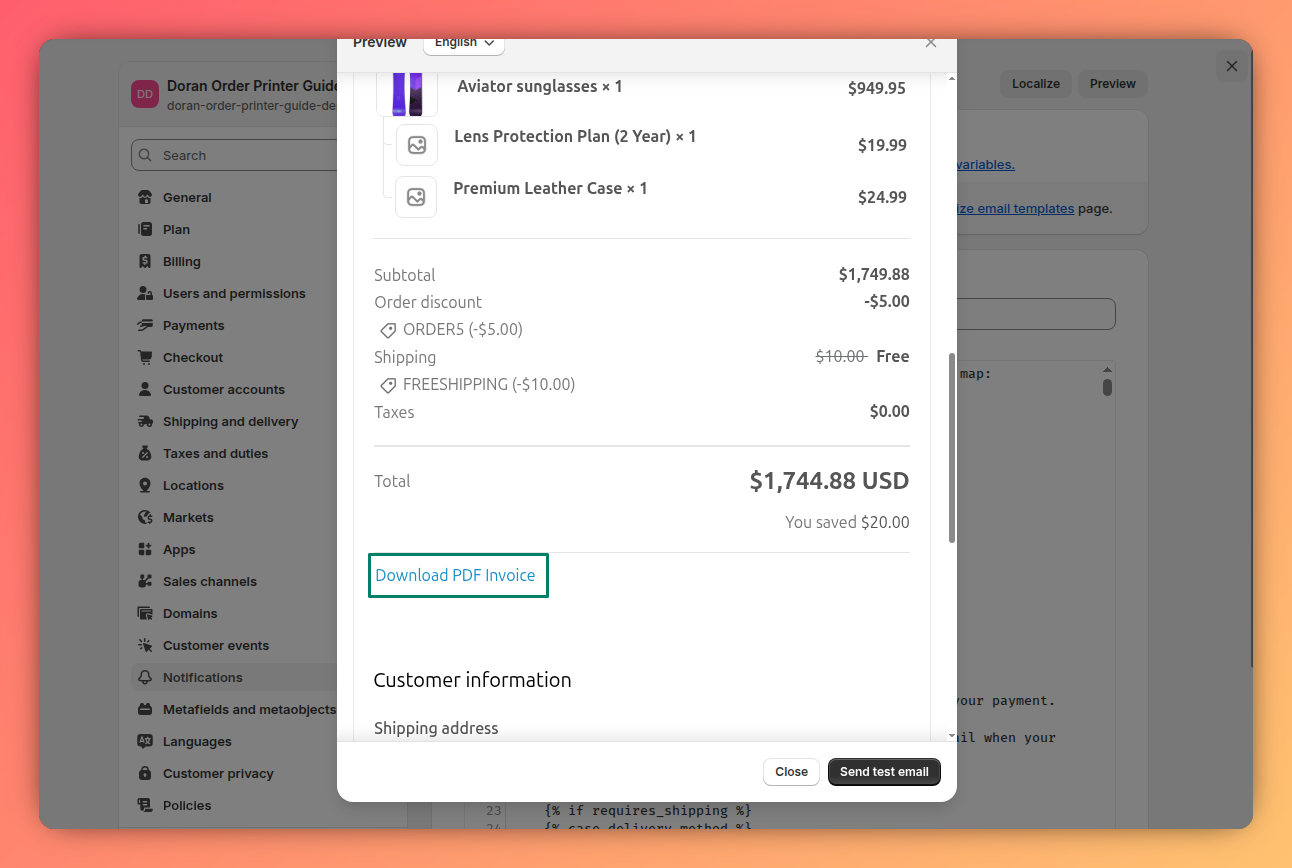Image resolution: width=1292 pixels, height=868 pixels.
Task: Click the Aviator sunglasses price $949.95
Action: pos(877,88)
